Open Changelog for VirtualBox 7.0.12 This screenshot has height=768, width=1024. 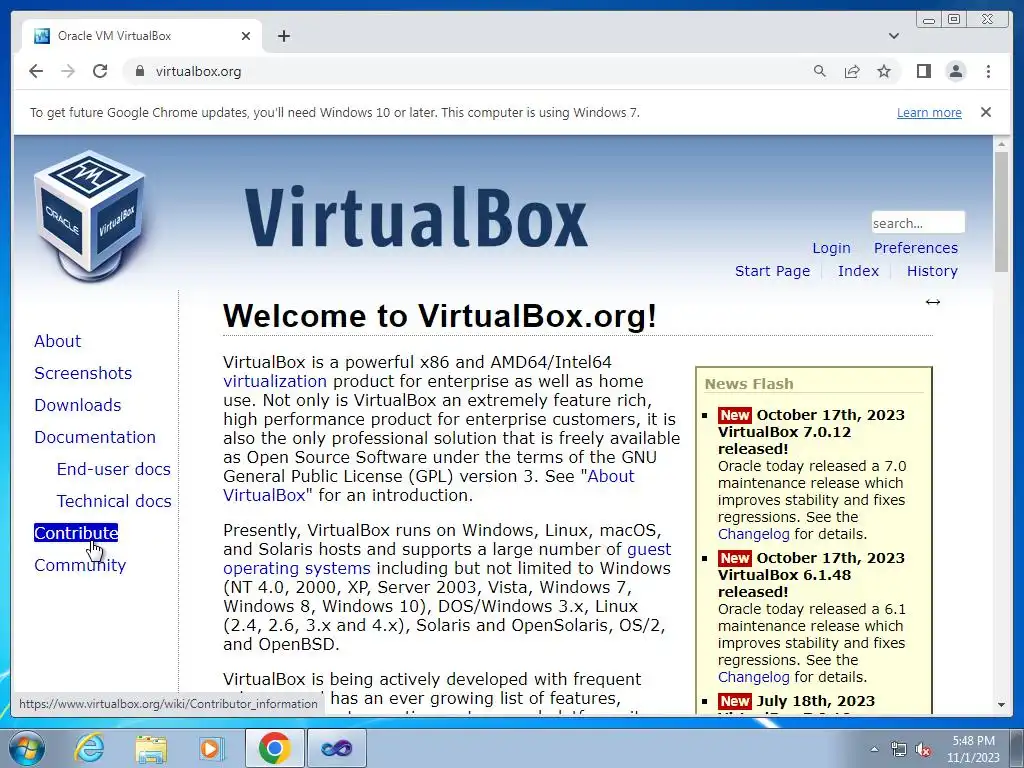(754, 534)
